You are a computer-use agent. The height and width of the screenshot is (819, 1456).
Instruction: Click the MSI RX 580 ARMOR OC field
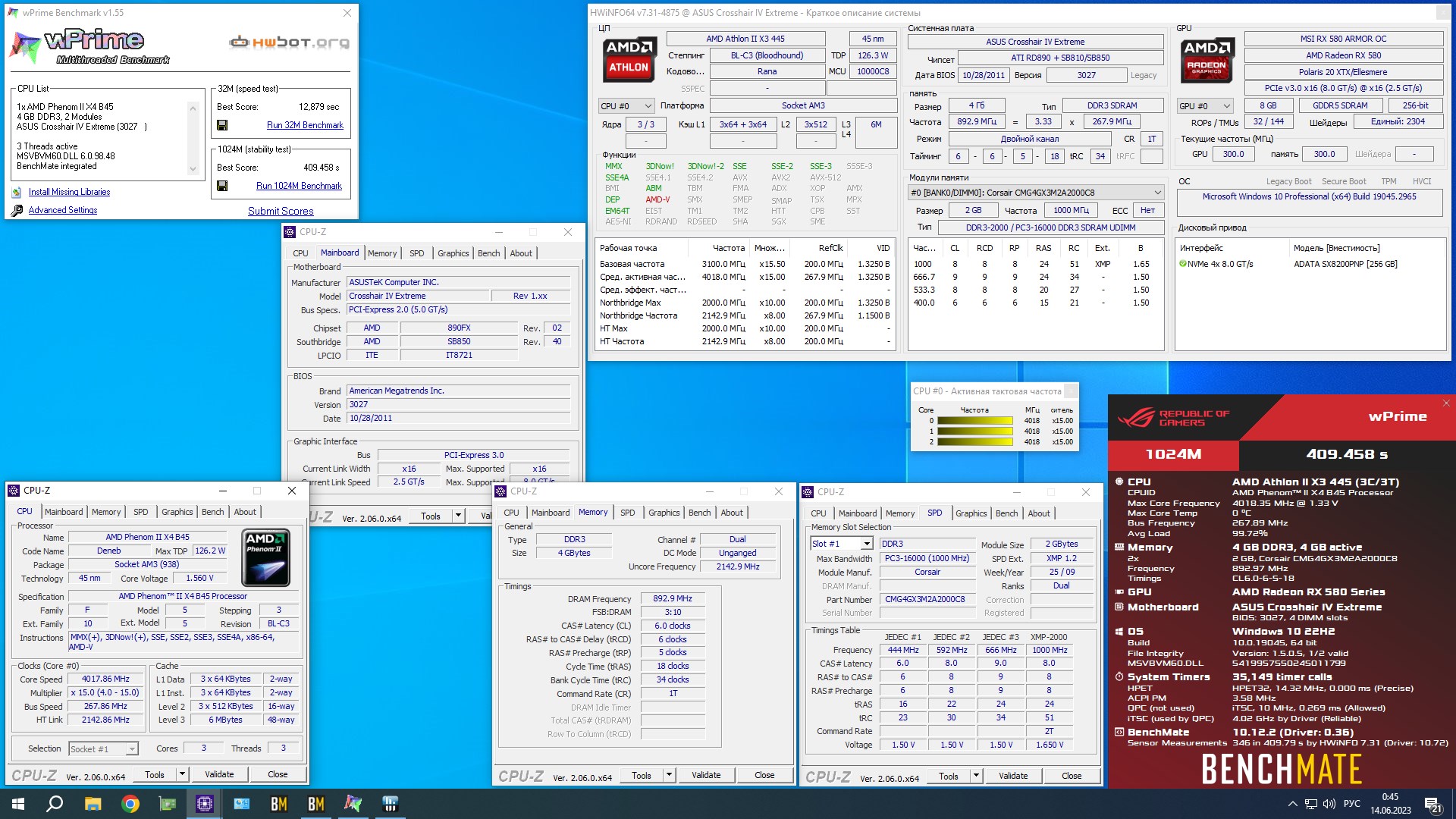click(x=1343, y=39)
